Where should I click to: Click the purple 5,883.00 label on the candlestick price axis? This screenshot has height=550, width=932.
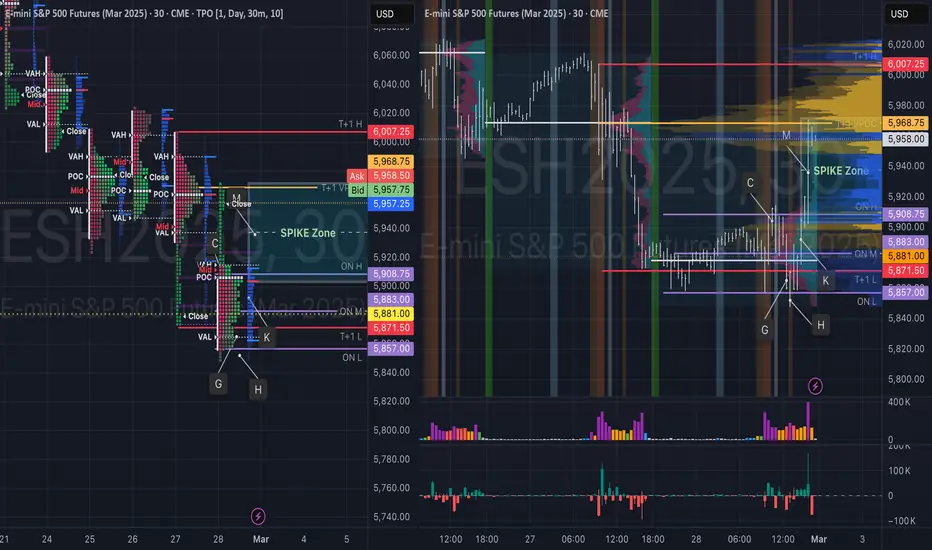tap(906, 242)
